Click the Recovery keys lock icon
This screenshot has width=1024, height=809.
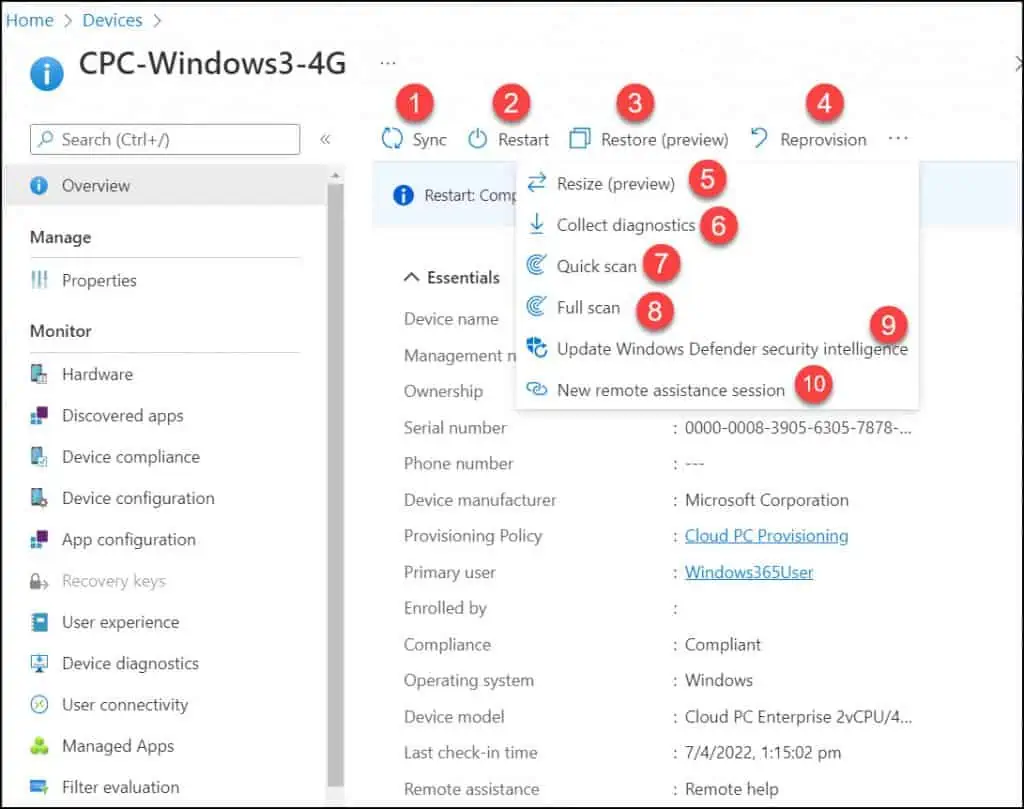point(39,580)
